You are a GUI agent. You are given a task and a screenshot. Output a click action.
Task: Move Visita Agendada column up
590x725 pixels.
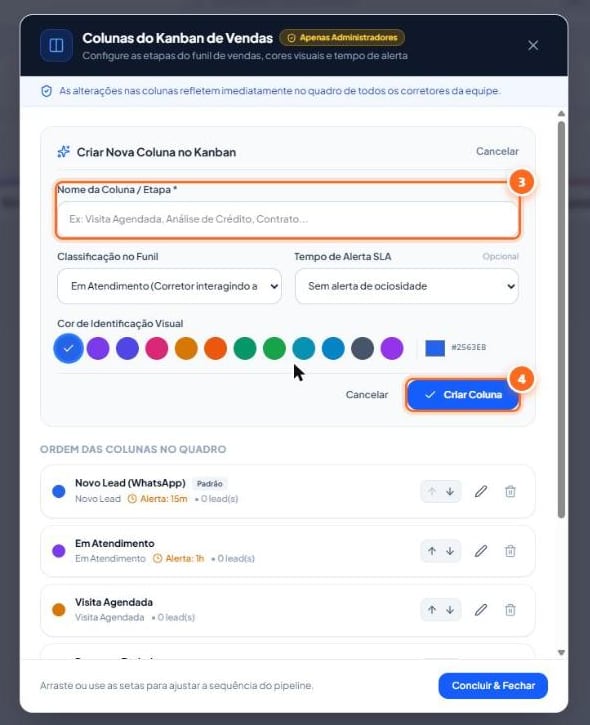432,610
